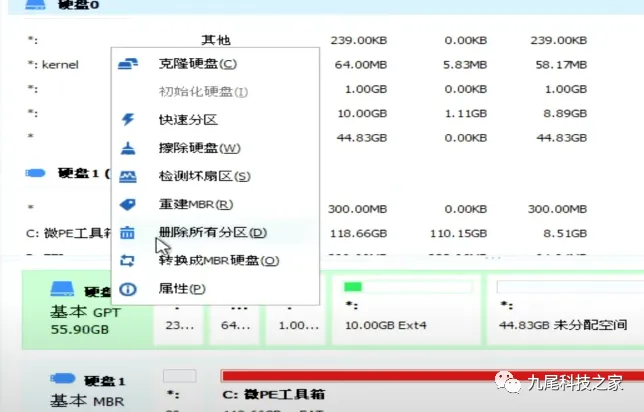Click the 8.51GB free space value
The width and height of the screenshot is (644, 412).
(565, 233)
